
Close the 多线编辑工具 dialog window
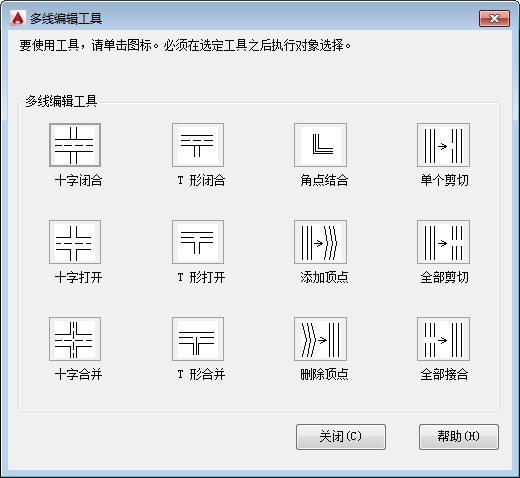pos(495,19)
